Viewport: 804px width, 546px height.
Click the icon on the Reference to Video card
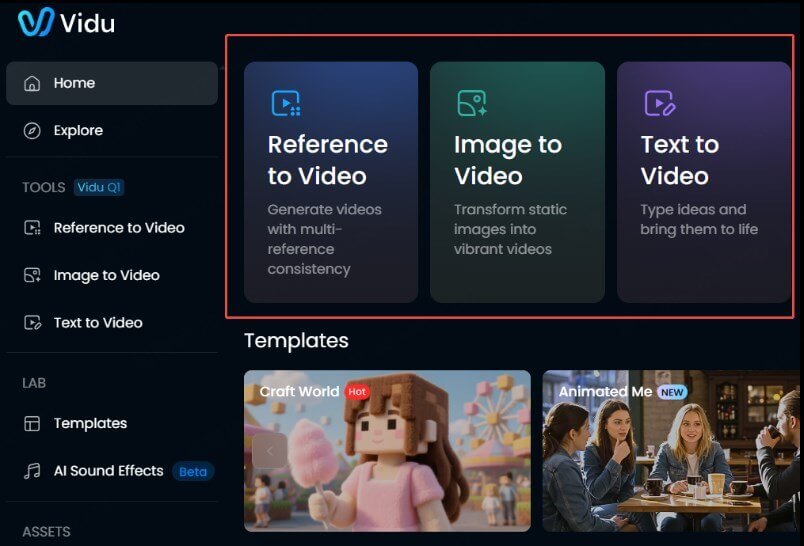pyautogui.click(x=285, y=103)
